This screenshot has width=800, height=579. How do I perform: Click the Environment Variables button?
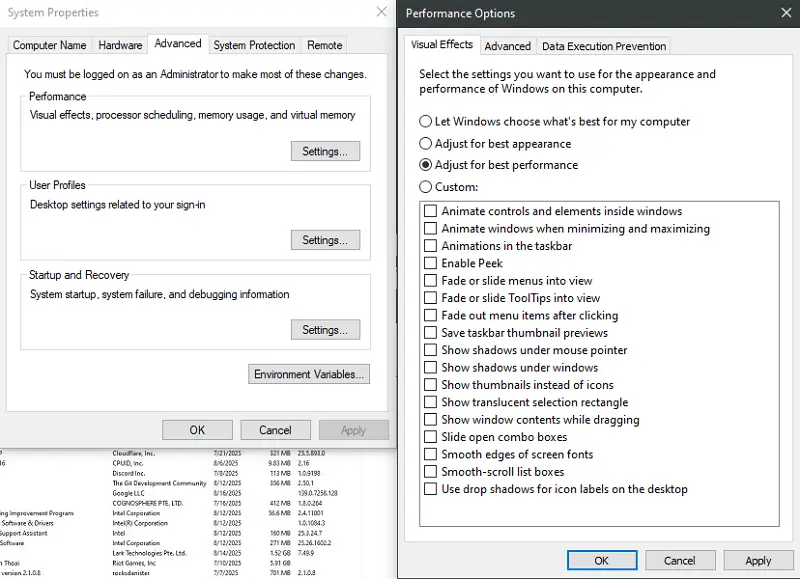pyautogui.click(x=309, y=374)
